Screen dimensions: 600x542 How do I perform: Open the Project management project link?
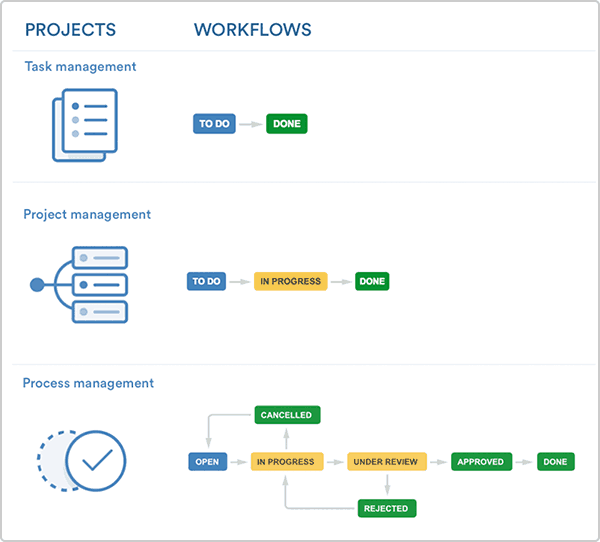click(x=87, y=214)
